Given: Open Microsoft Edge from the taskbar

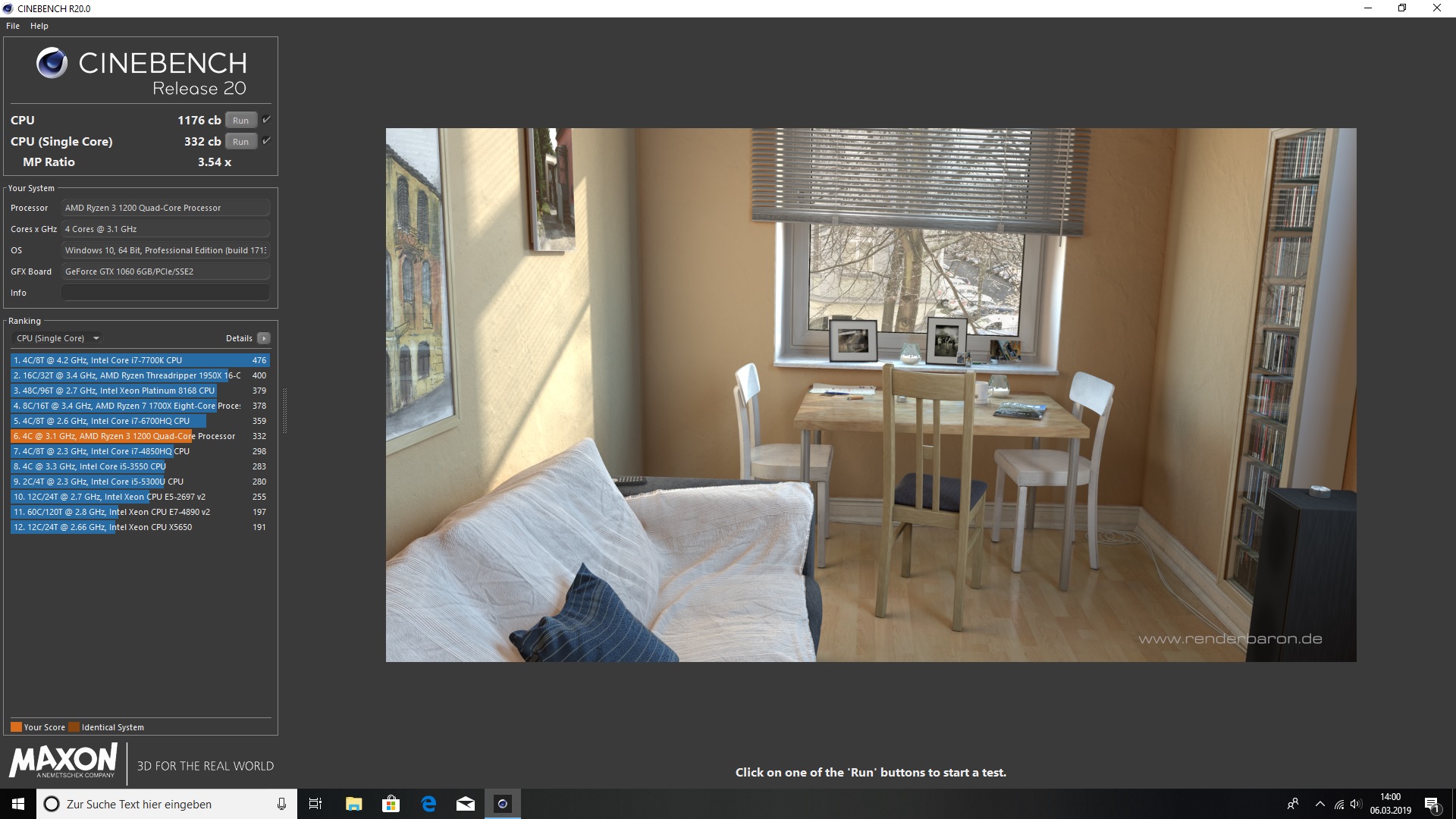Looking at the screenshot, I should 428,804.
